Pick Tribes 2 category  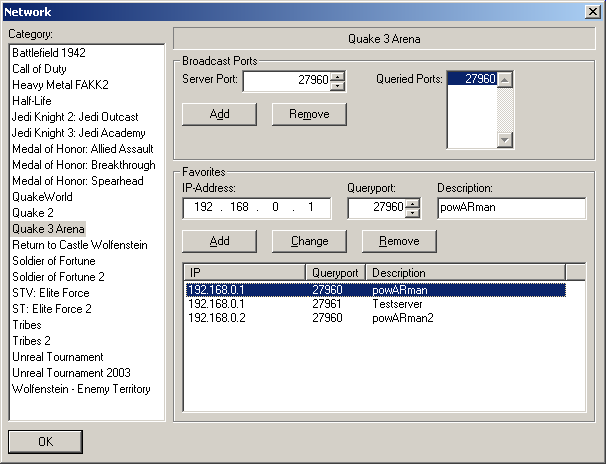[x=31, y=341]
